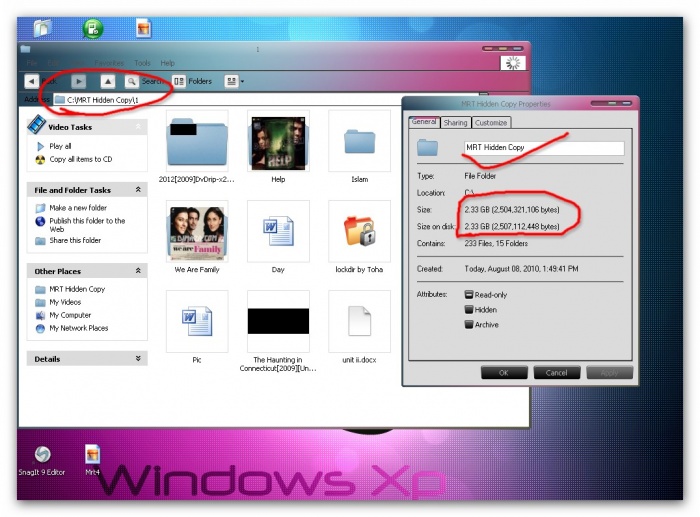The height and width of the screenshot is (517, 700).
Task: Click the Apply button
Action: click(x=609, y=372)
